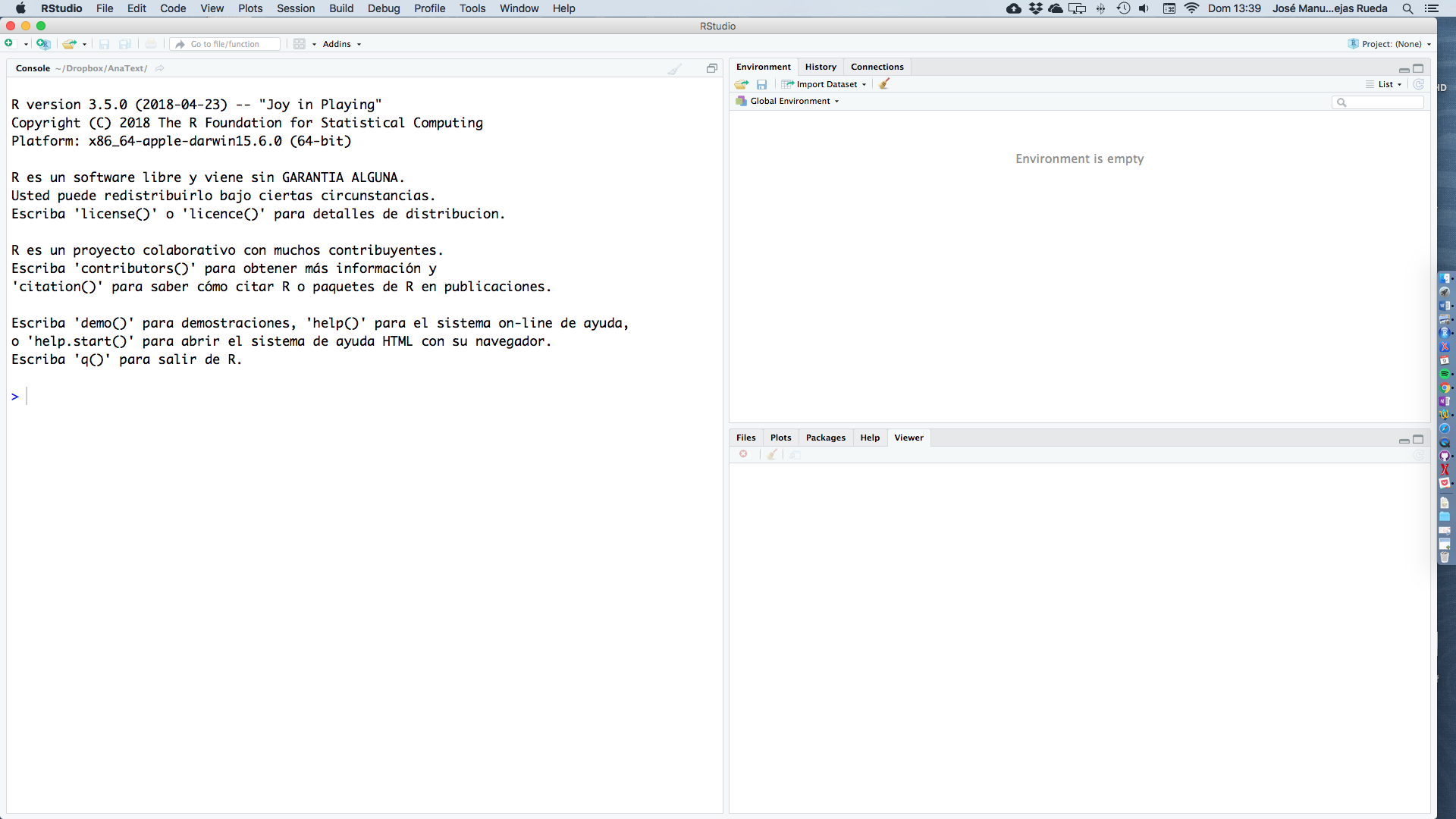Switch to the Connections tab
This screenshot has height=819, width=1456.
click(877, 67)
